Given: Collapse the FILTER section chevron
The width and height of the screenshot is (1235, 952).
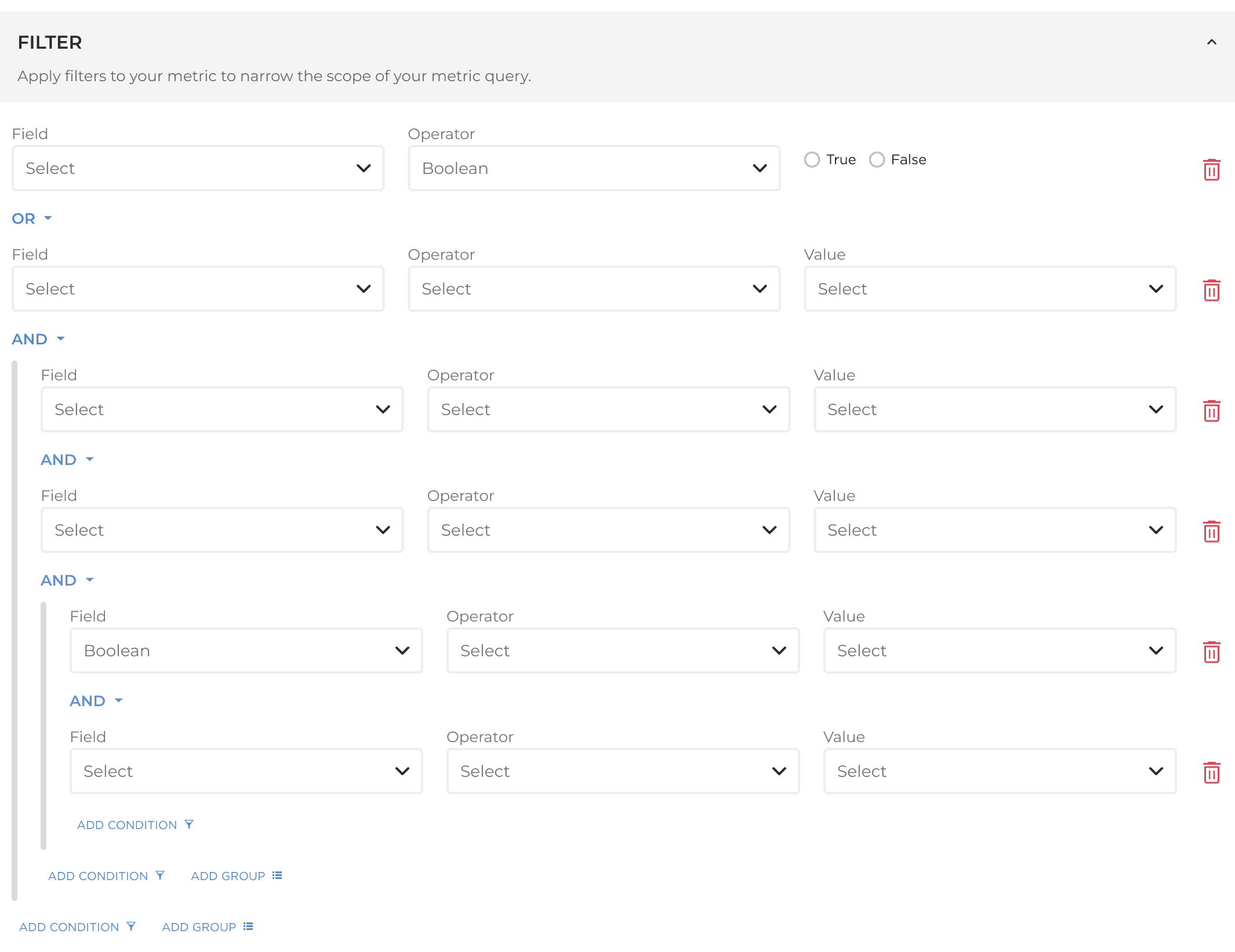Looking at the screenshot, I should (x=1211, y=42).
